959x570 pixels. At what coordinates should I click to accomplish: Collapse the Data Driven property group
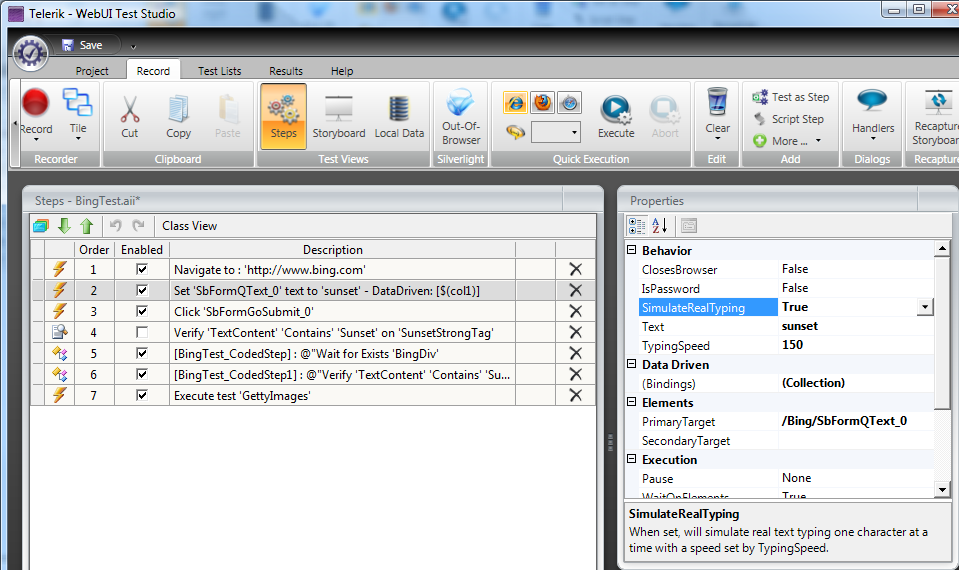(632, 363)
